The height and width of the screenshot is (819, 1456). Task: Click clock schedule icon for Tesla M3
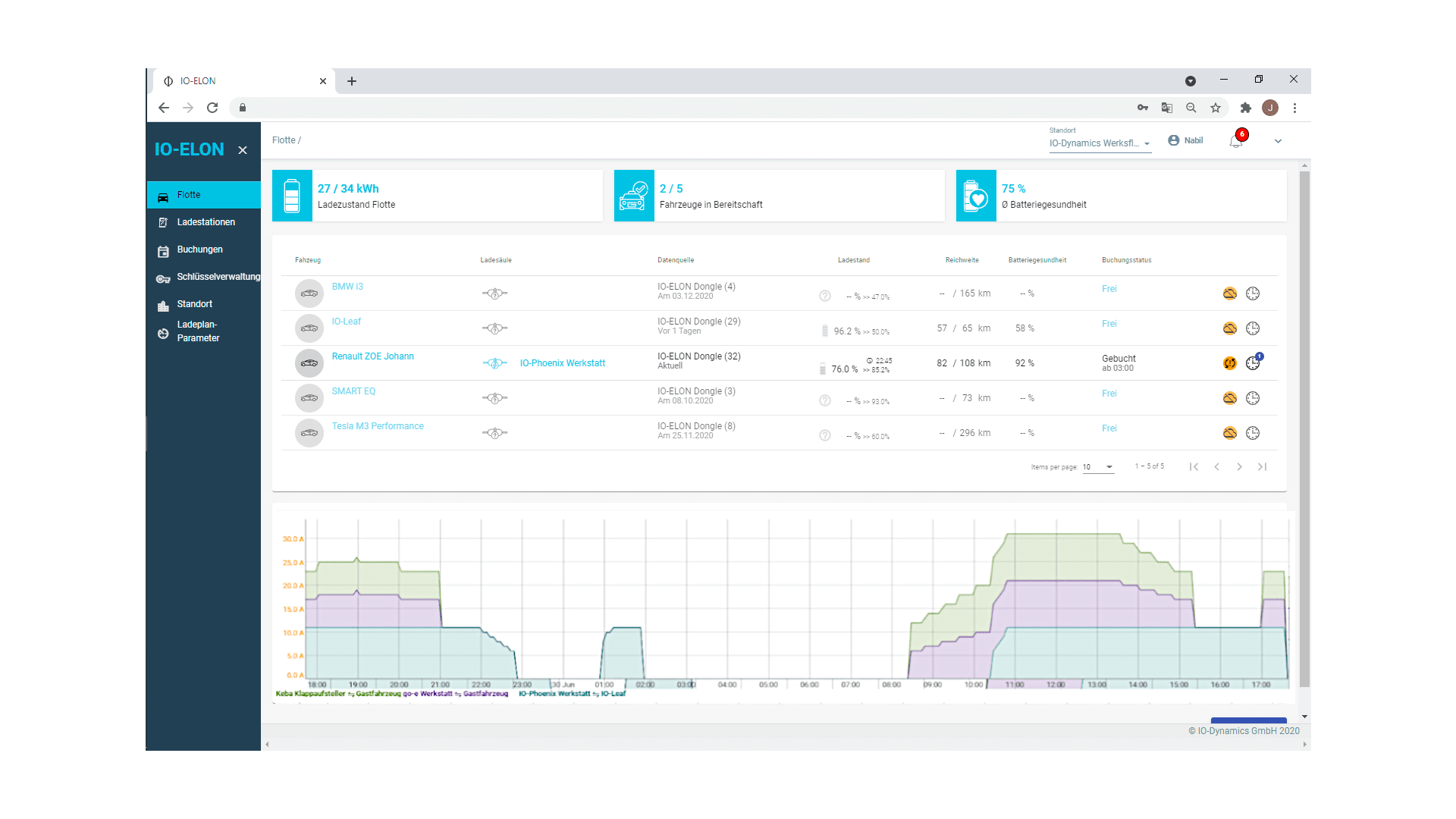1253,433
